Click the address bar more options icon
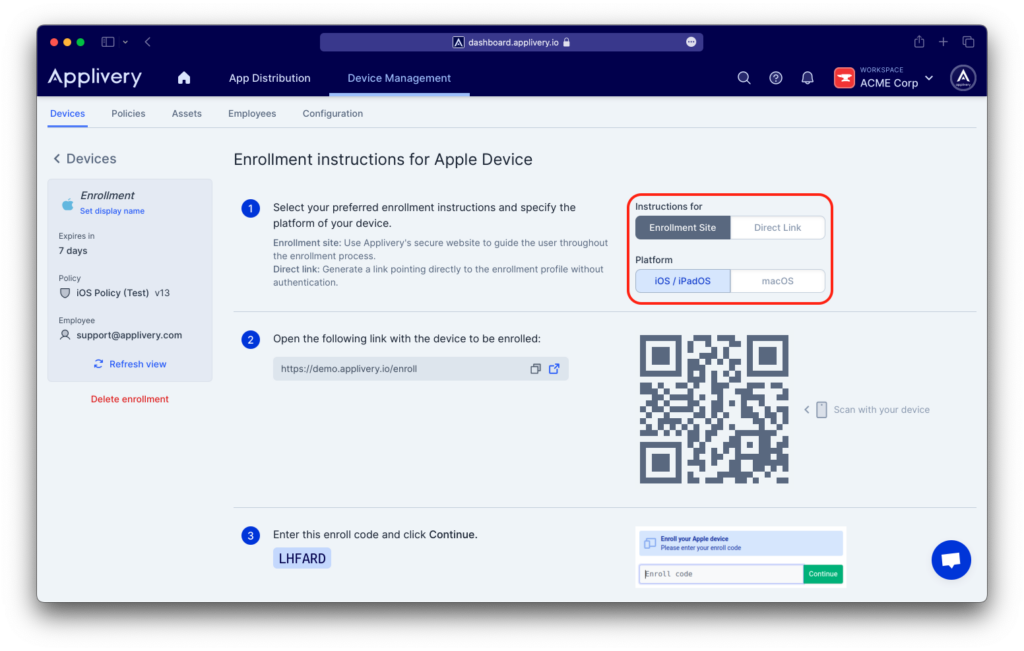This screenshot has height=651, width=1024. click(691, 42)
